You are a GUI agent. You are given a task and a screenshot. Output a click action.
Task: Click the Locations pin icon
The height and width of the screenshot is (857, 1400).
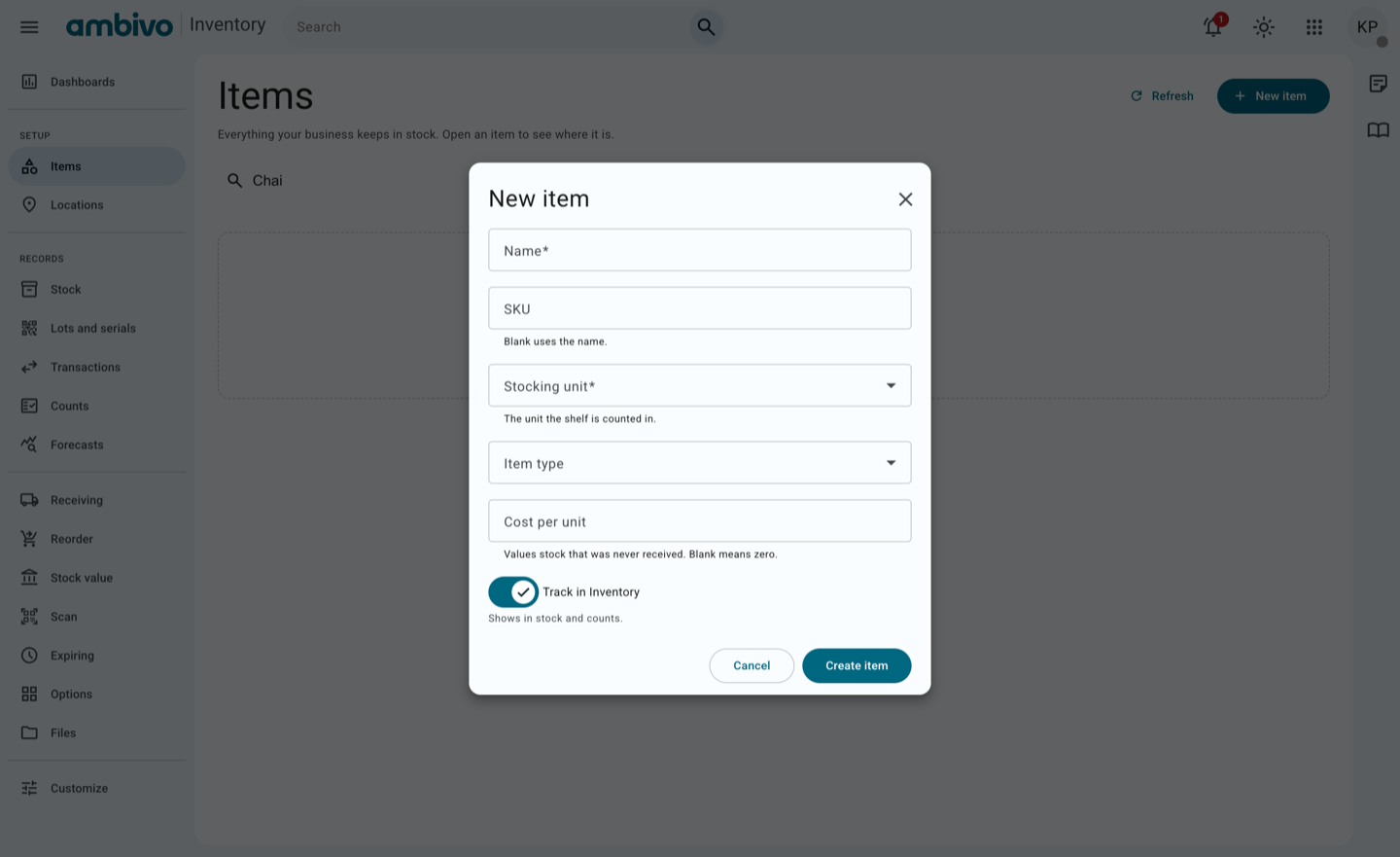pos(29,205)
